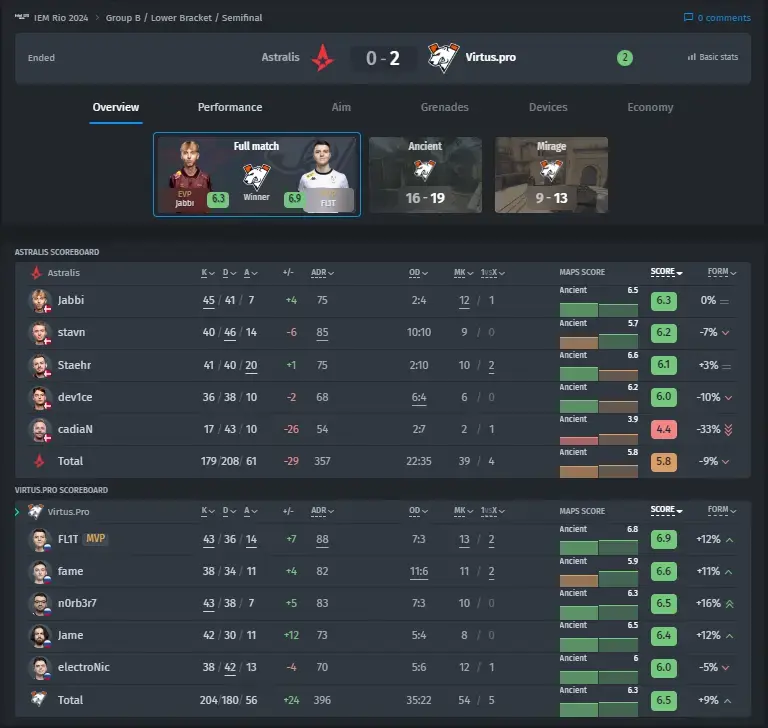The width and height of the screenshot is (768, 728).
Task: Click electroNic's player avatar
Action: 40,668
